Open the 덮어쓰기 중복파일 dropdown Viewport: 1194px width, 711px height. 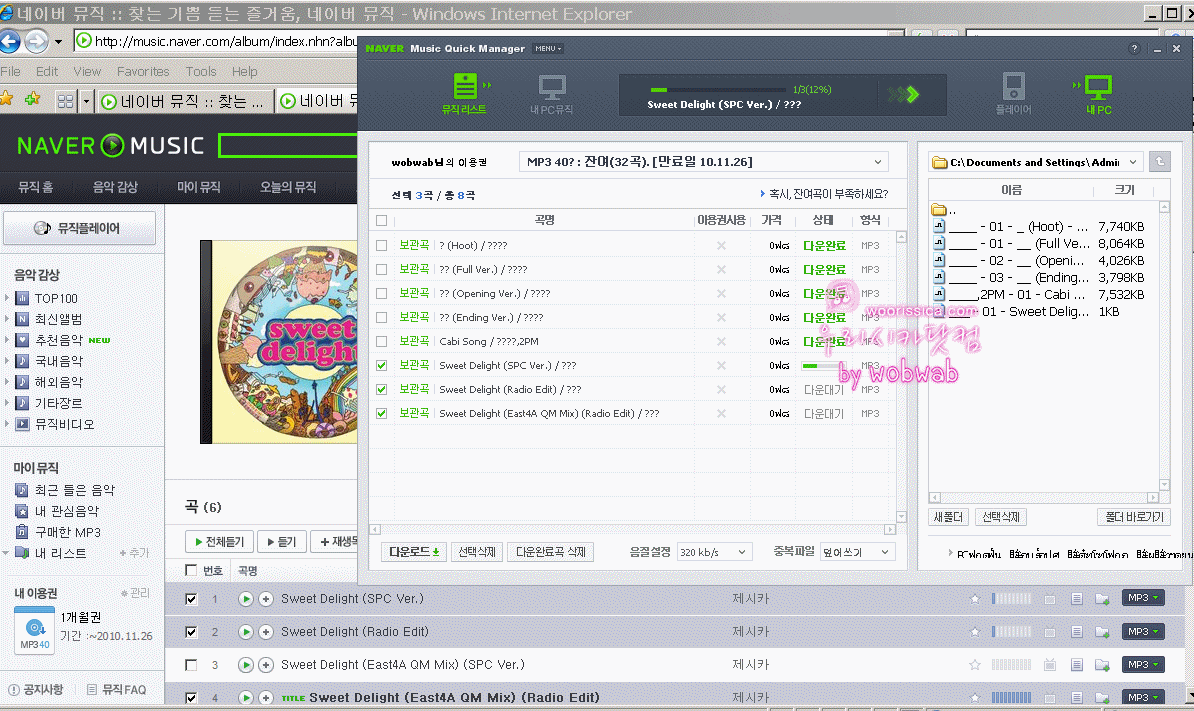pos(857,552)
